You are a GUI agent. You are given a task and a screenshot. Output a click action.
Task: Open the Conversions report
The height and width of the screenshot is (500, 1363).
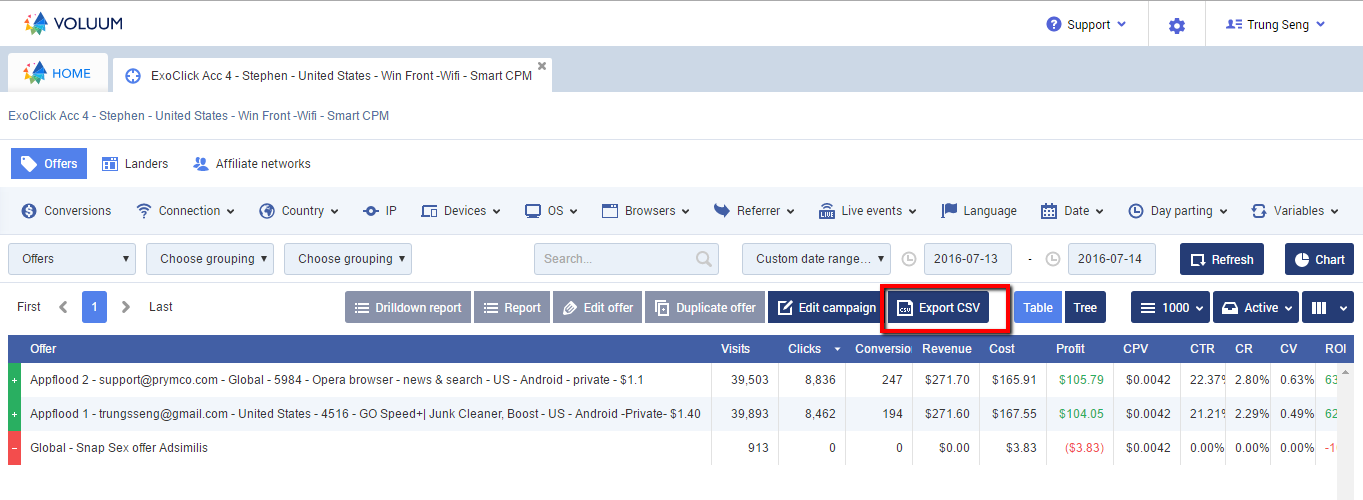pyautogui.click(x=66, y=211)
